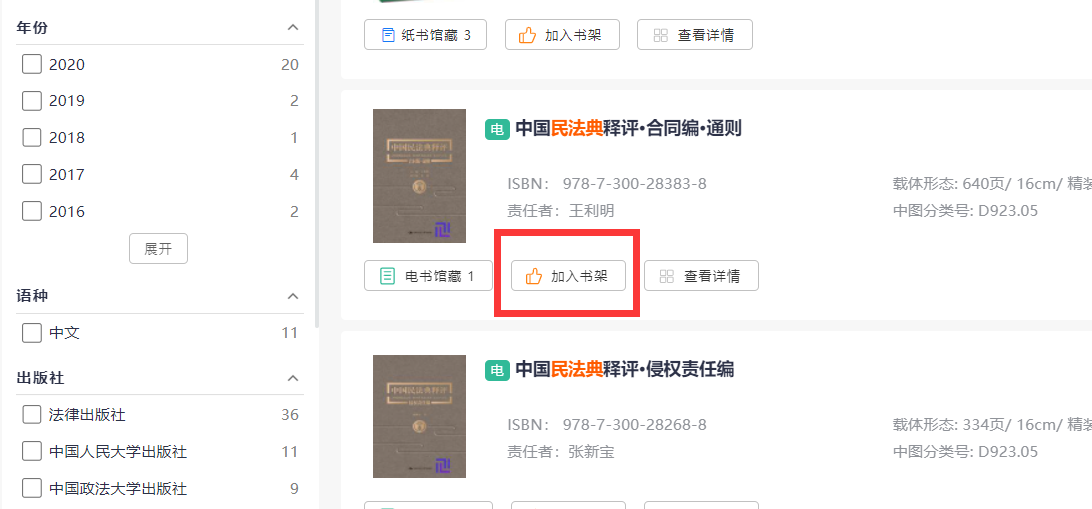Screen dimensions: 1092x509
Task: Click the grid icon on 查看详情 for 合同编·通则
Action: (x=666, y=276)
